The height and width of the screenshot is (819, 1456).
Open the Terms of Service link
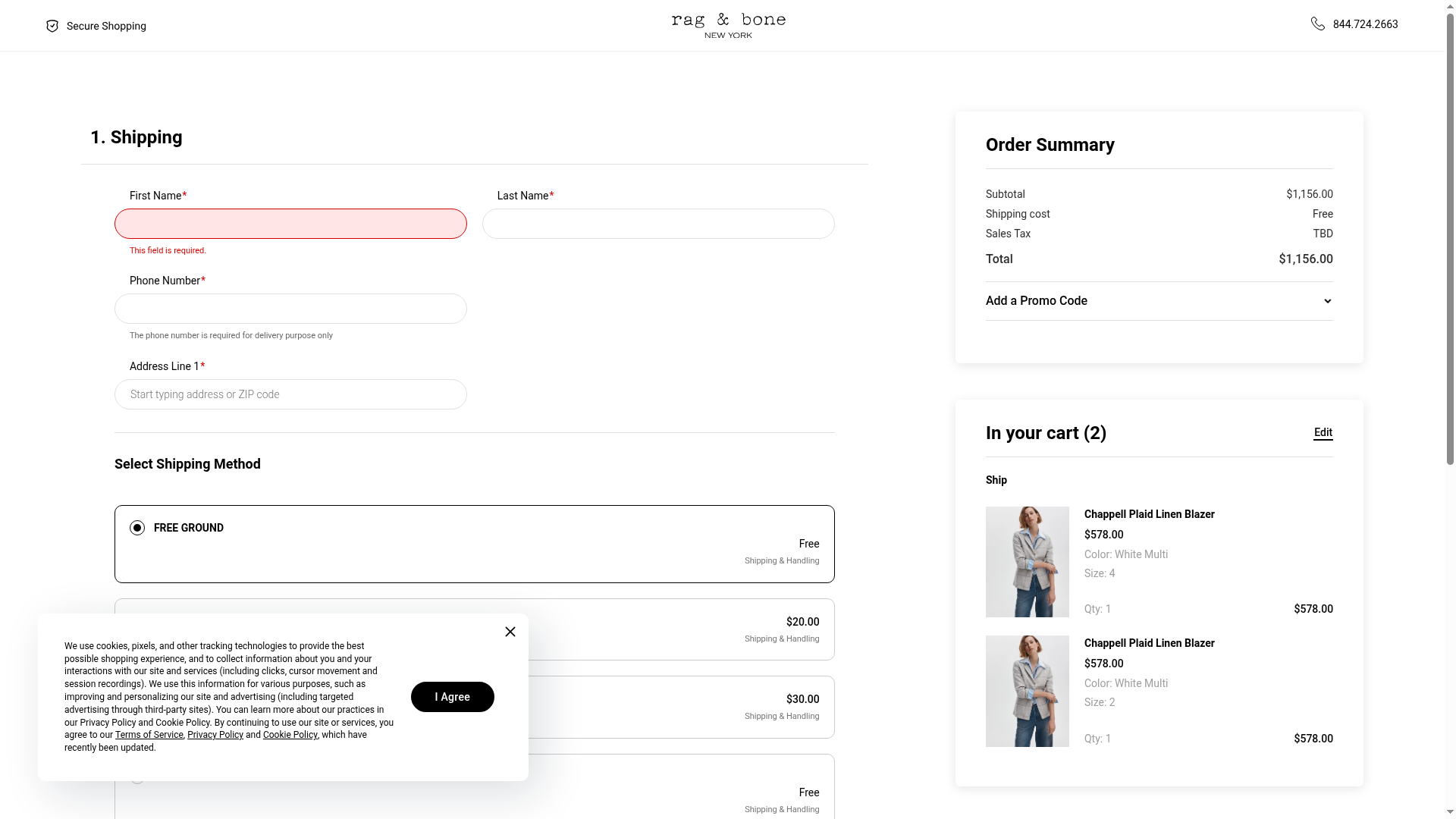pyautogui.click(x=149, y=735)
